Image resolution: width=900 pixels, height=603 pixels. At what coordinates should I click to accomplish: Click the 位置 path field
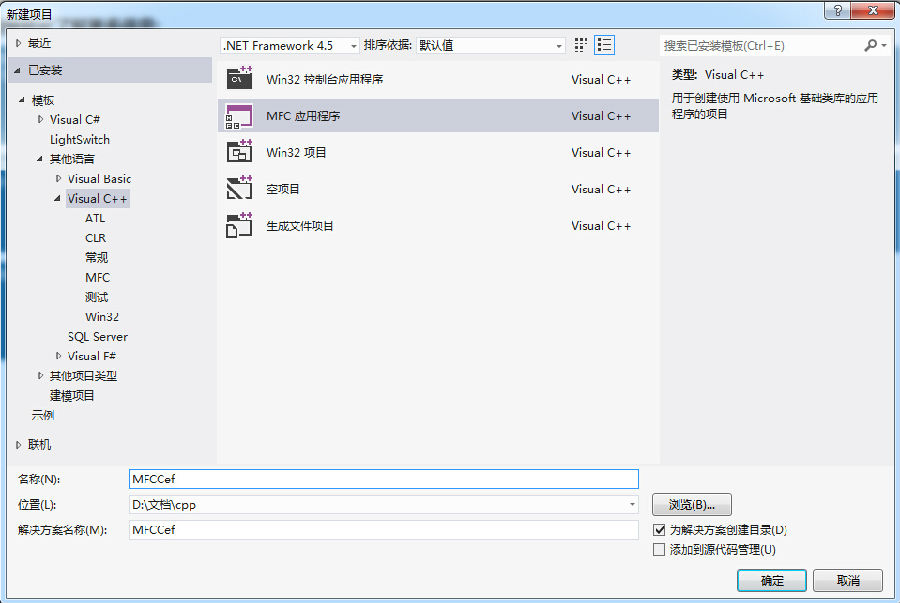click(x=383, y=505)
